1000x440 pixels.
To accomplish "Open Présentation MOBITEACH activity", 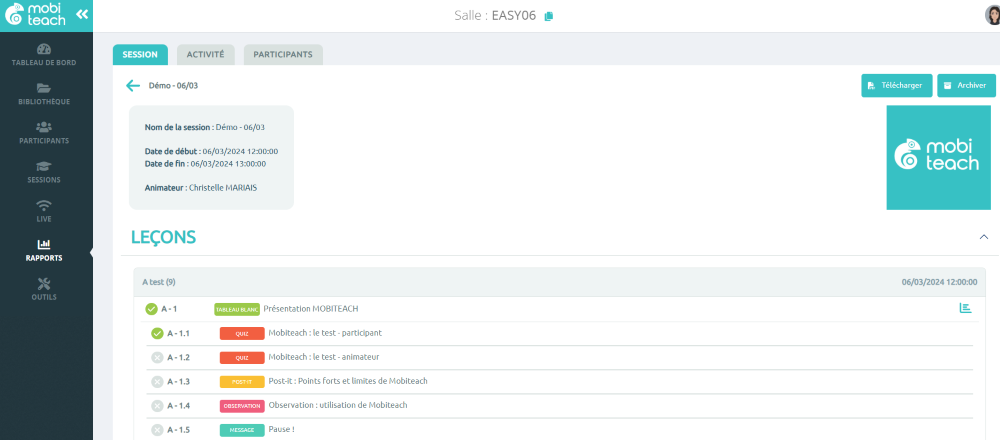I will (311, 309).
